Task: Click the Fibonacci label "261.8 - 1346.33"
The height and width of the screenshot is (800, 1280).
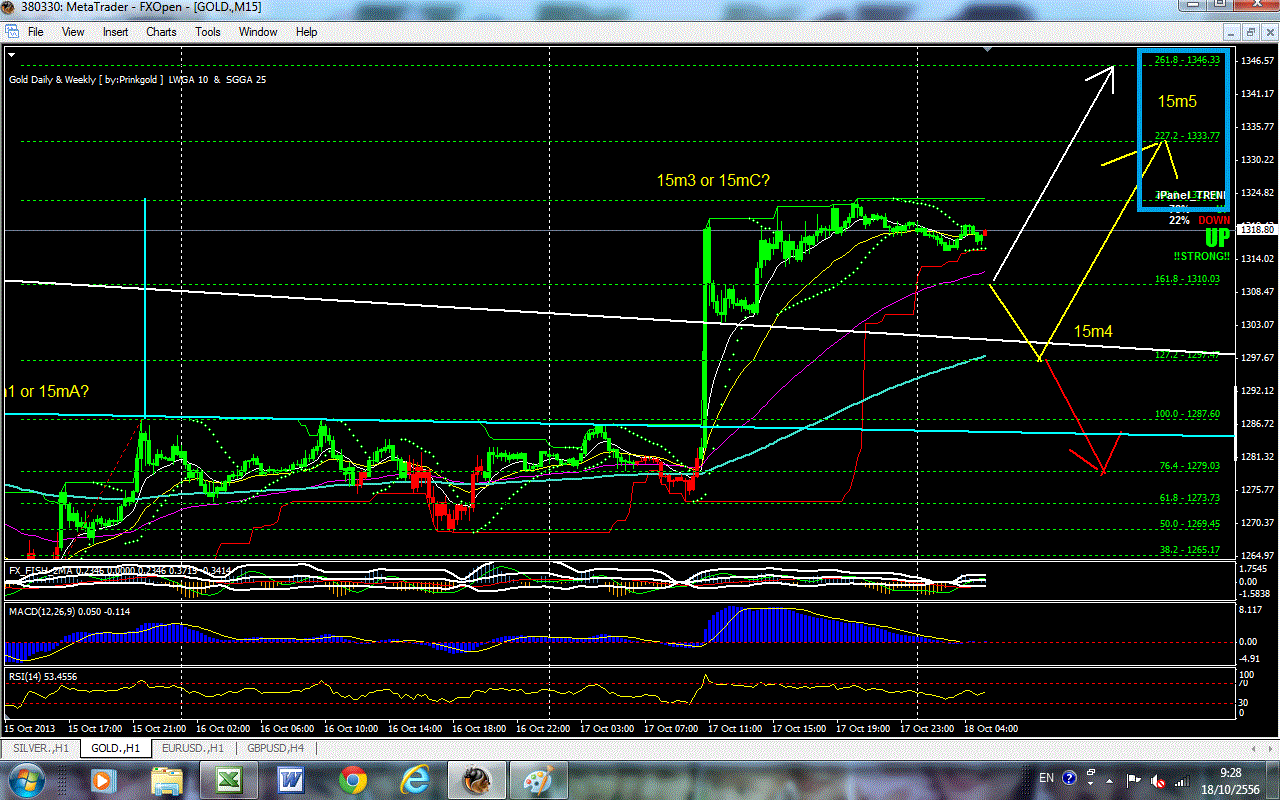Action: click(1187, 60)
